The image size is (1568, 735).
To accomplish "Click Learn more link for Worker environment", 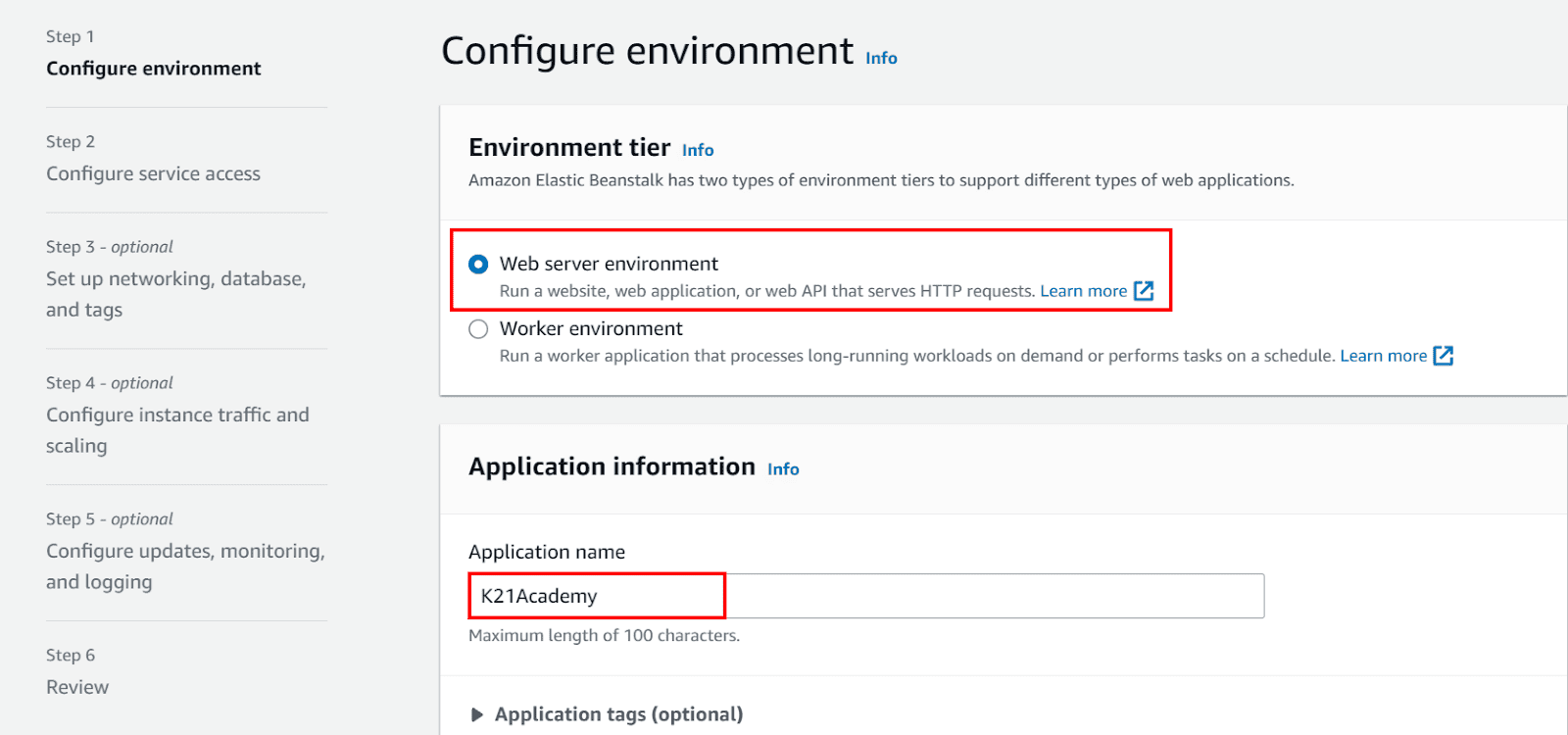I will 1383,356.
